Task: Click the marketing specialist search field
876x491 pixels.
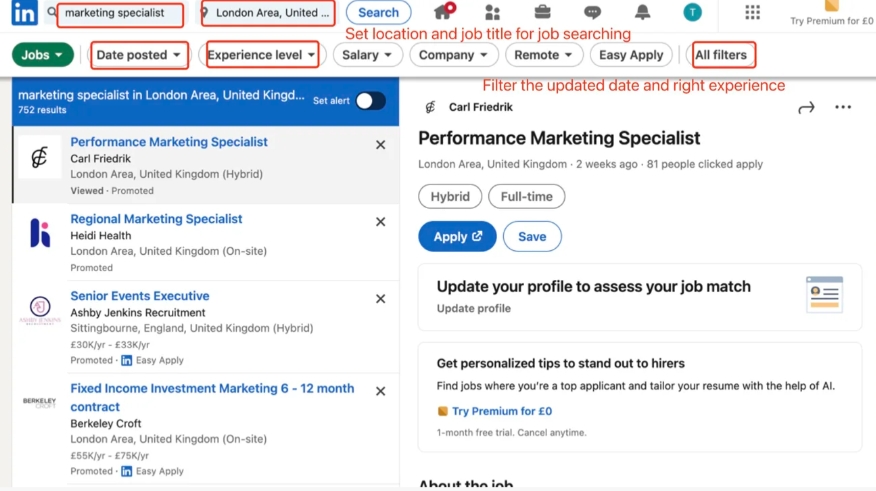Action: (120, 14)
